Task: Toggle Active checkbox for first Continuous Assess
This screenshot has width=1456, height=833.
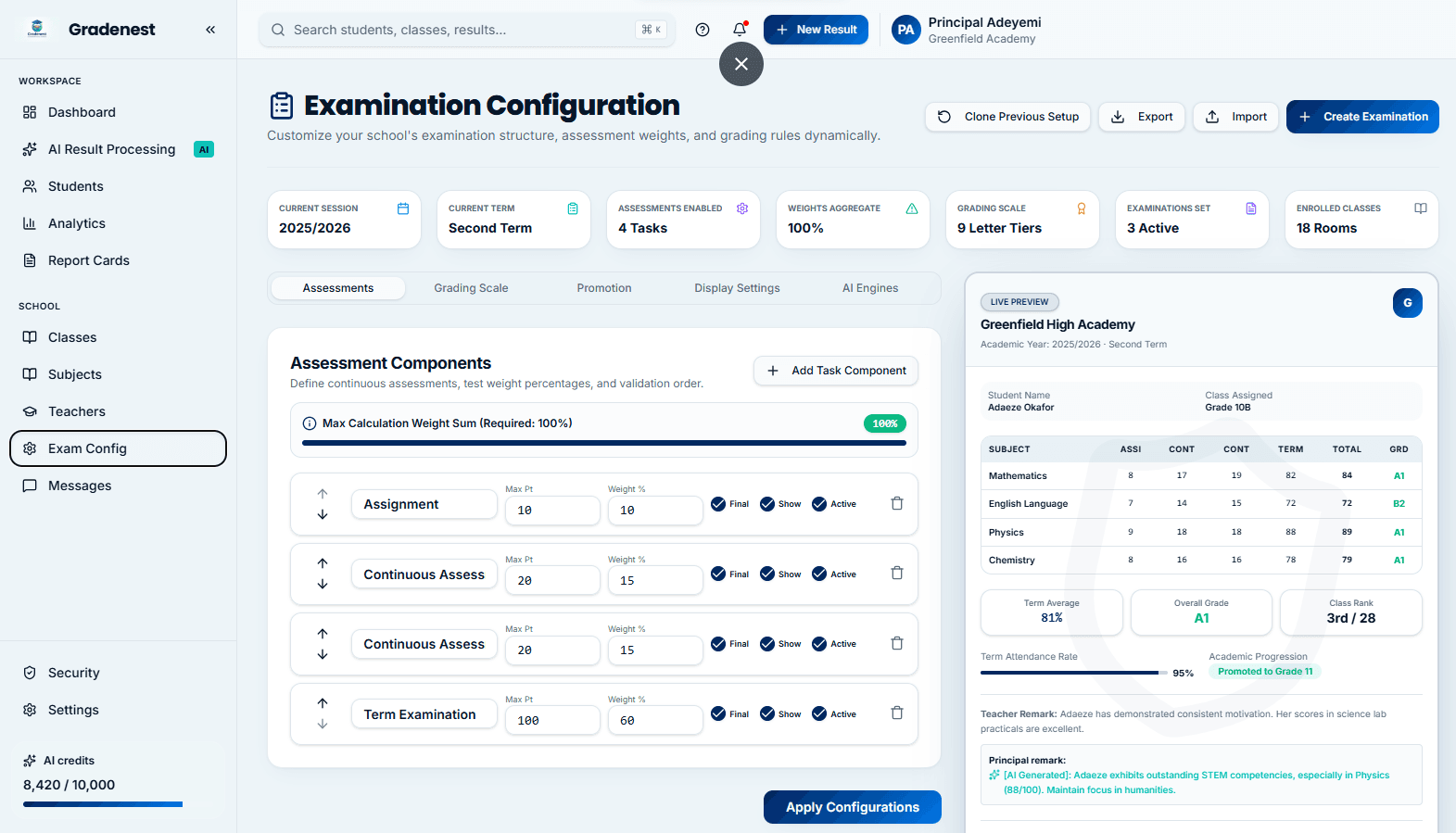Action: coord(819,574)
